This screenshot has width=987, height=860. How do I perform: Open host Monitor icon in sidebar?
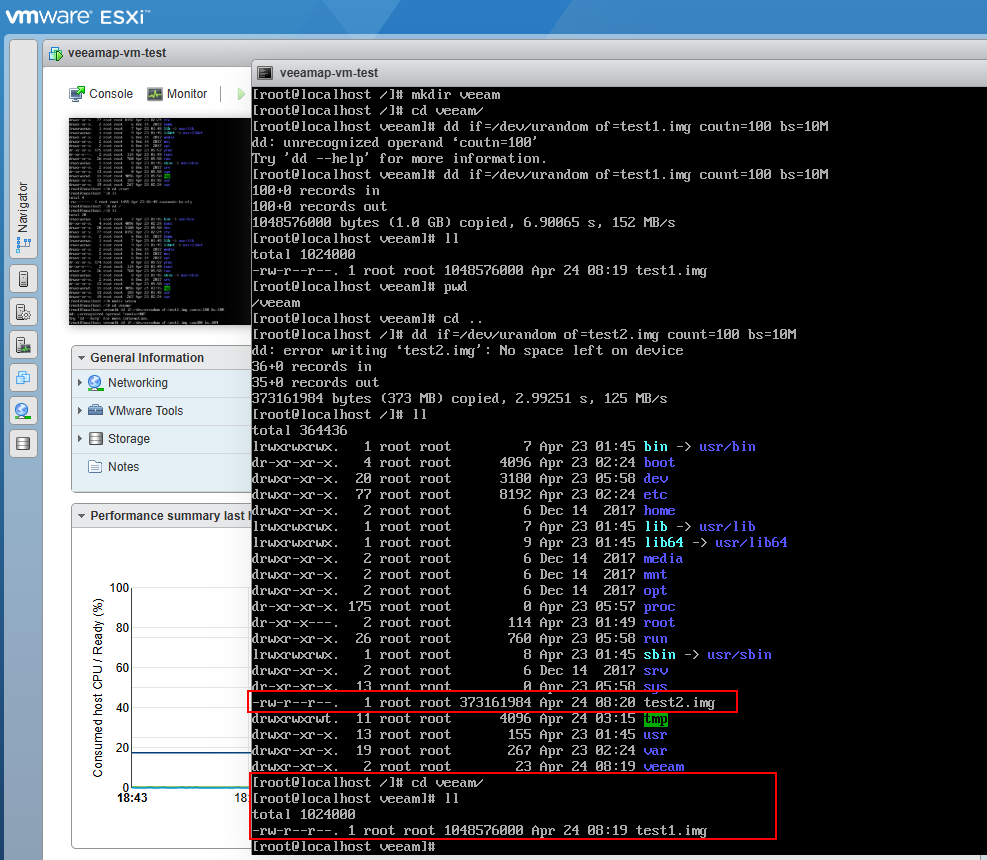pyautogui.click(x=23, y=344)
